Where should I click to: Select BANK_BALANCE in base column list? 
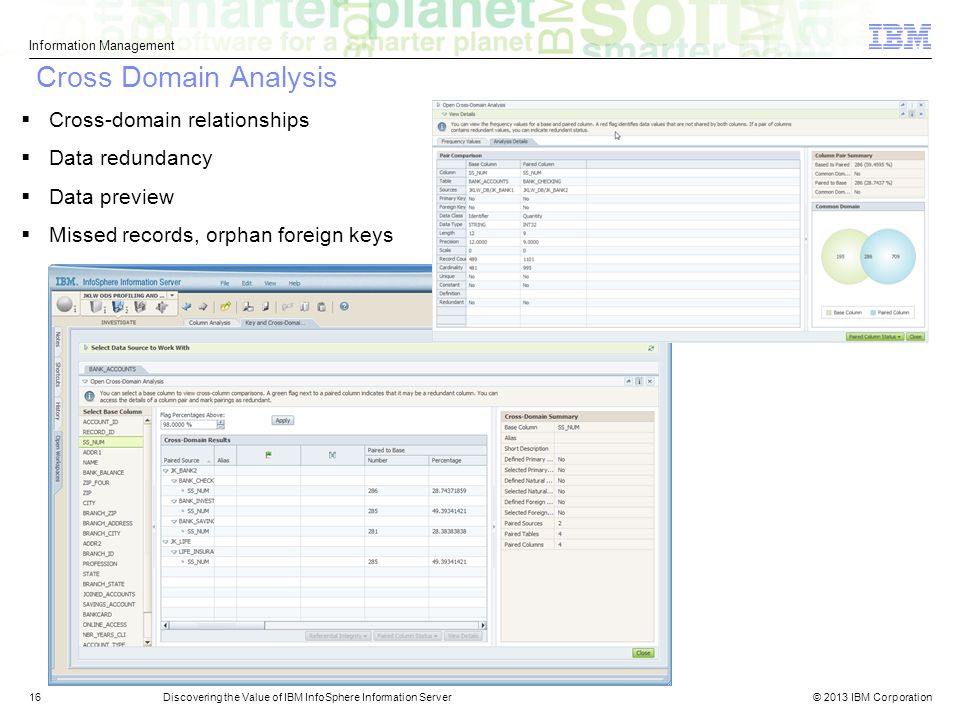point(112,473)
